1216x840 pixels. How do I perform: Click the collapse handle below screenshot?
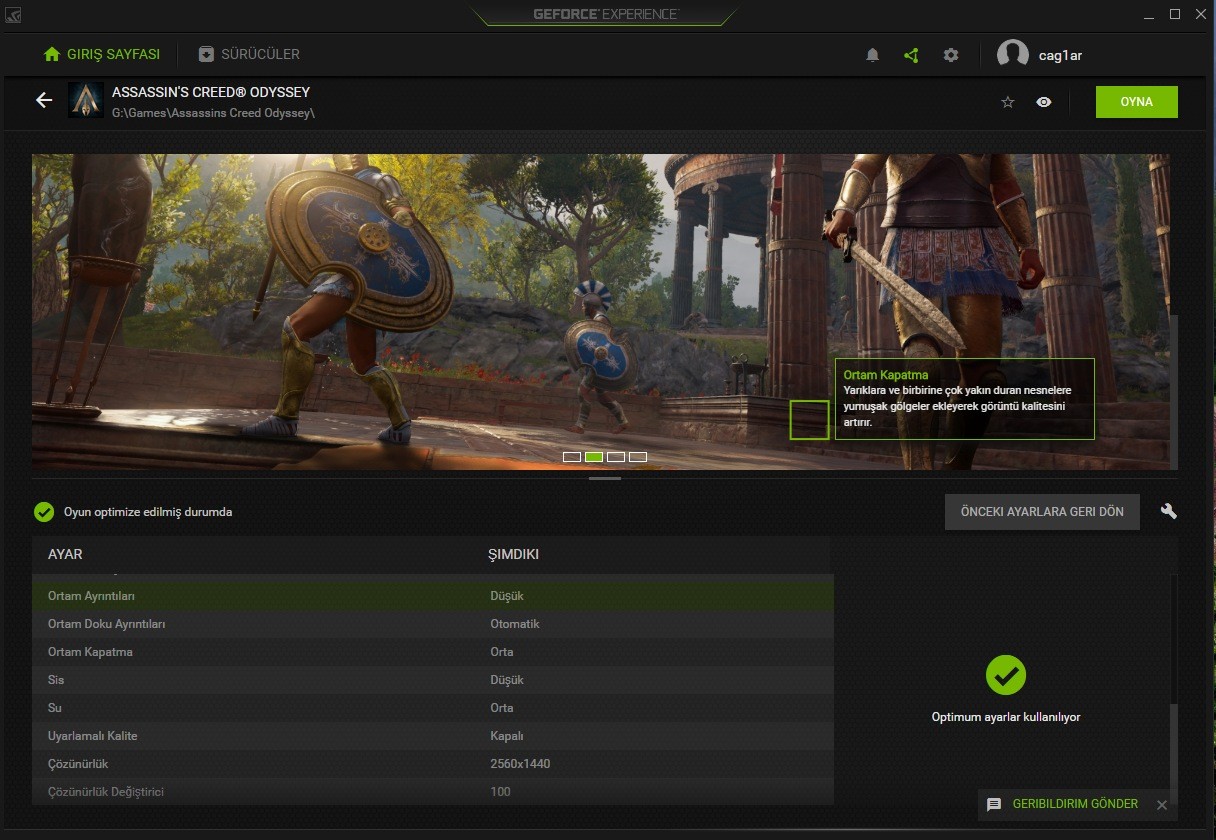(x=605, y=478)
